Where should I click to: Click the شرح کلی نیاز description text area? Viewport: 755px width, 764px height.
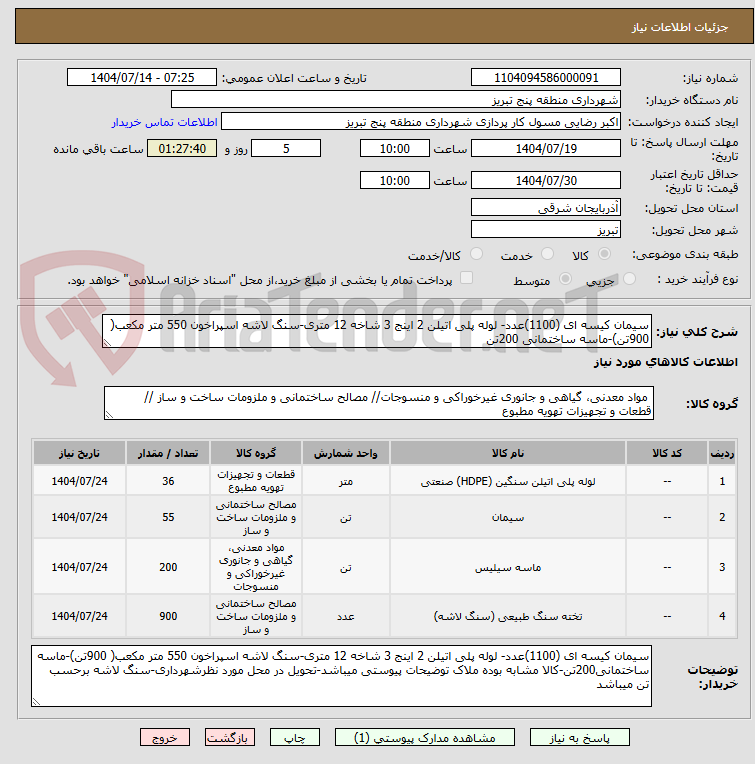pyautogui.click(x=377, y=331)
